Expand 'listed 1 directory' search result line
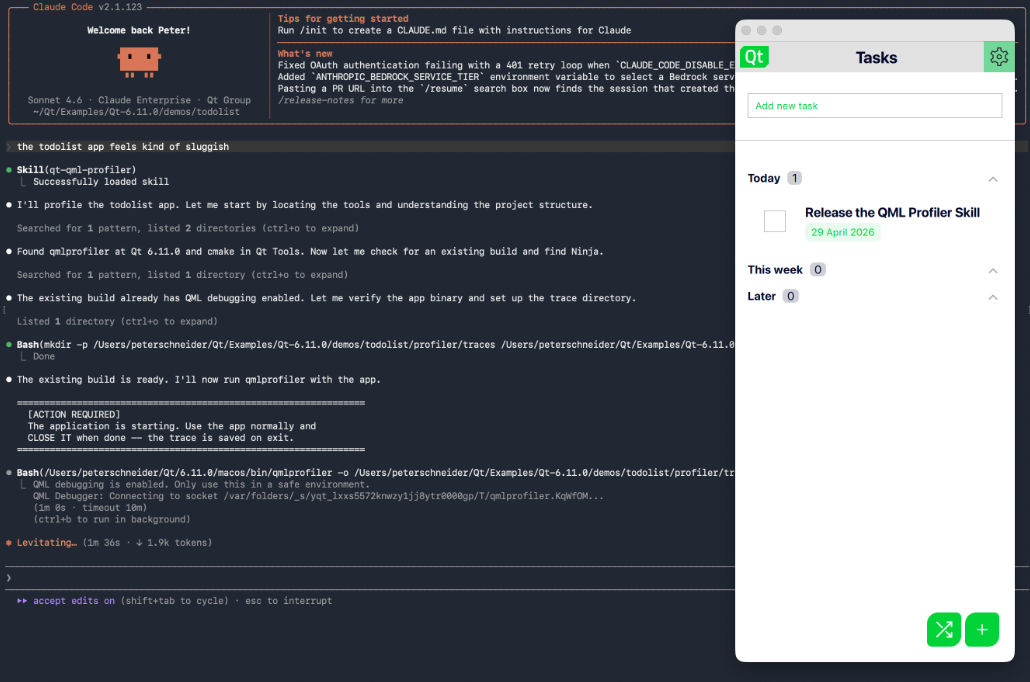1030x682 pixels. click(183, 275)
